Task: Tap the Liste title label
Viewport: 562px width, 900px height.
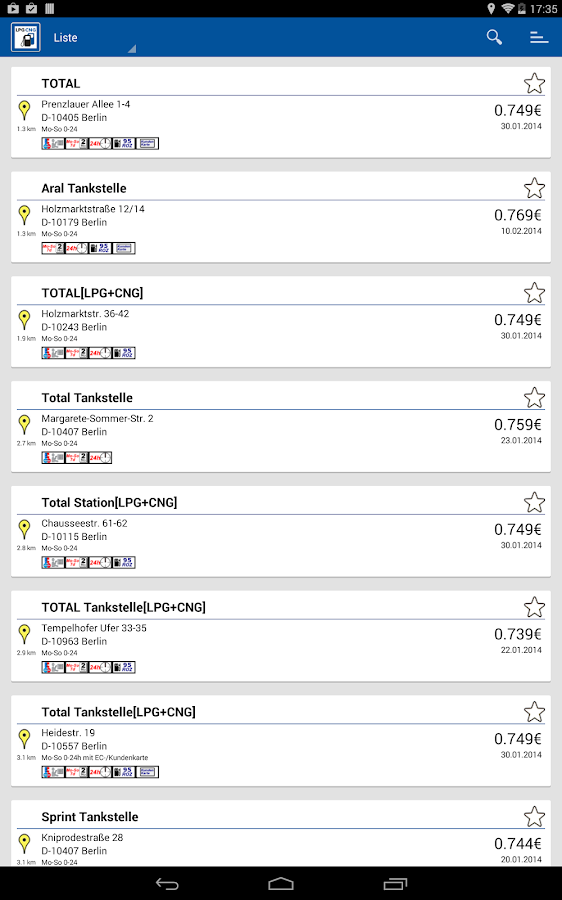Action: pyautogui.click(x=65, y=37)
